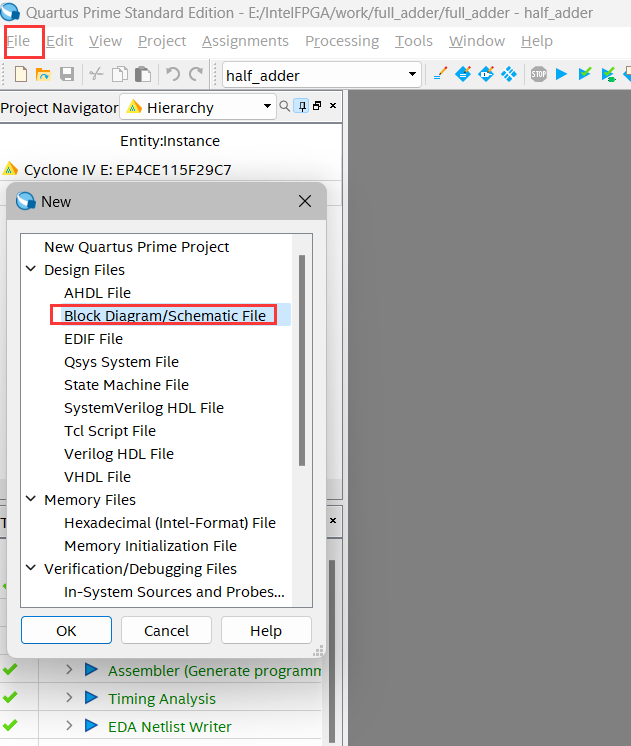Click the Undo arrow icon
Image resolution: width=631 pixels, height=746 pixels.
(x=173, y=74)
